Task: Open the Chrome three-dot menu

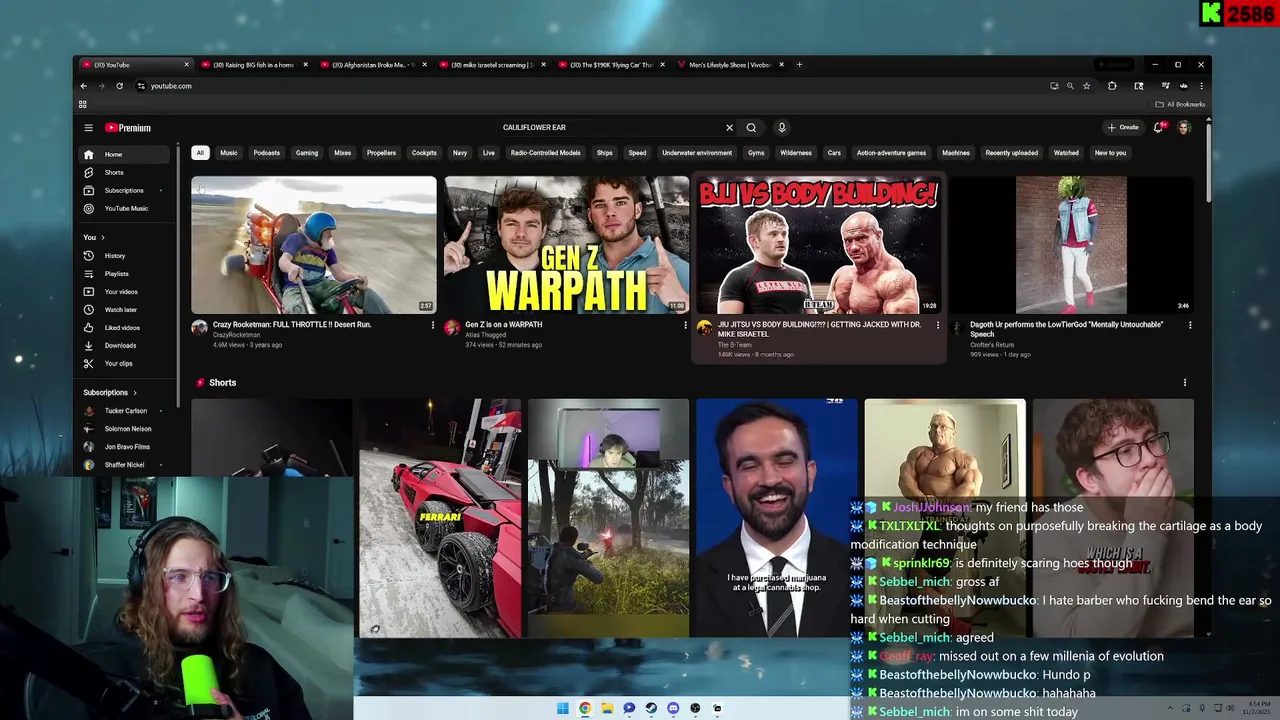Action: [x=1201, y=86]
